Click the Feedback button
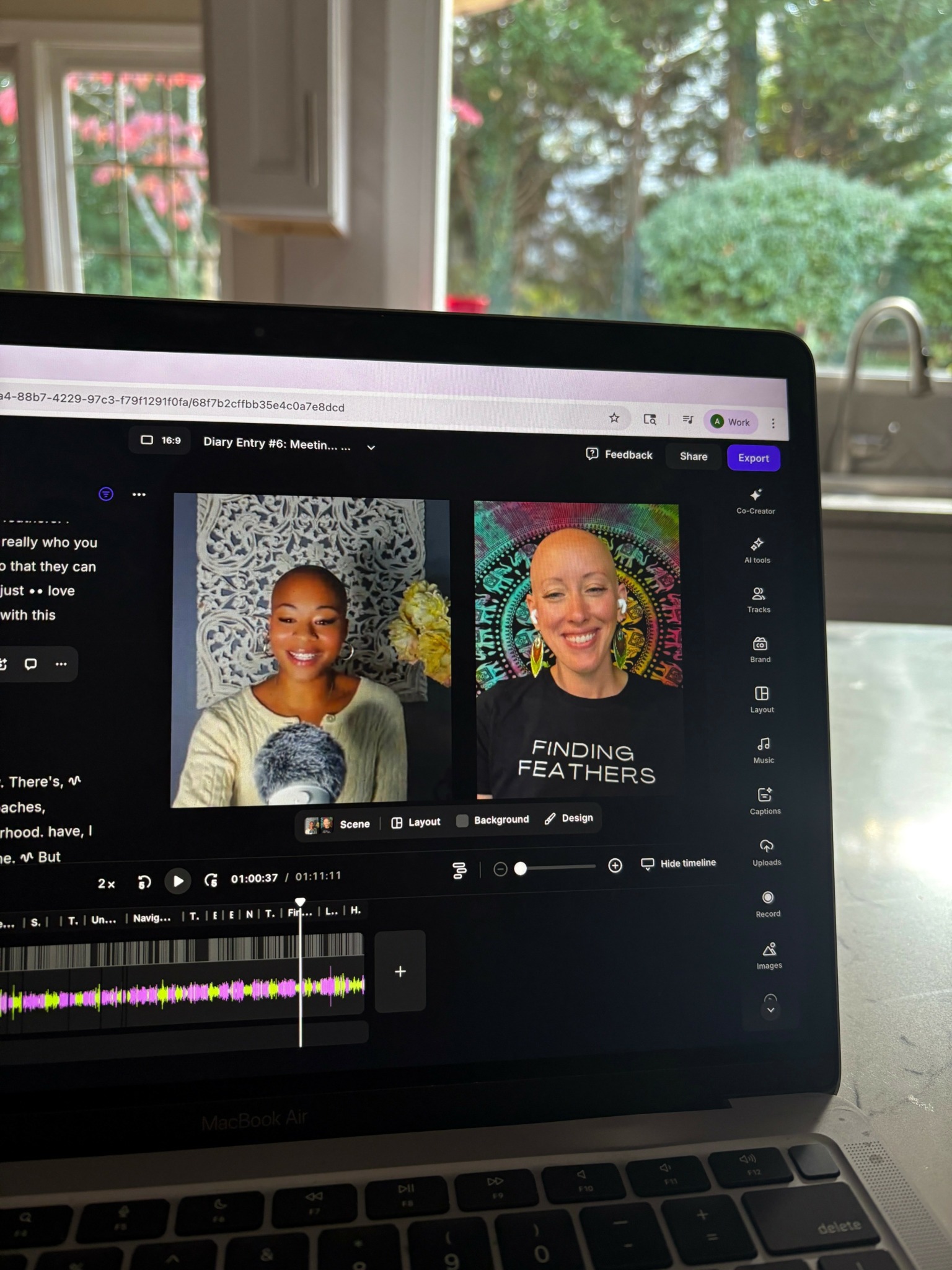Viewport: 952px width, 1270px height. coord(619,455)
